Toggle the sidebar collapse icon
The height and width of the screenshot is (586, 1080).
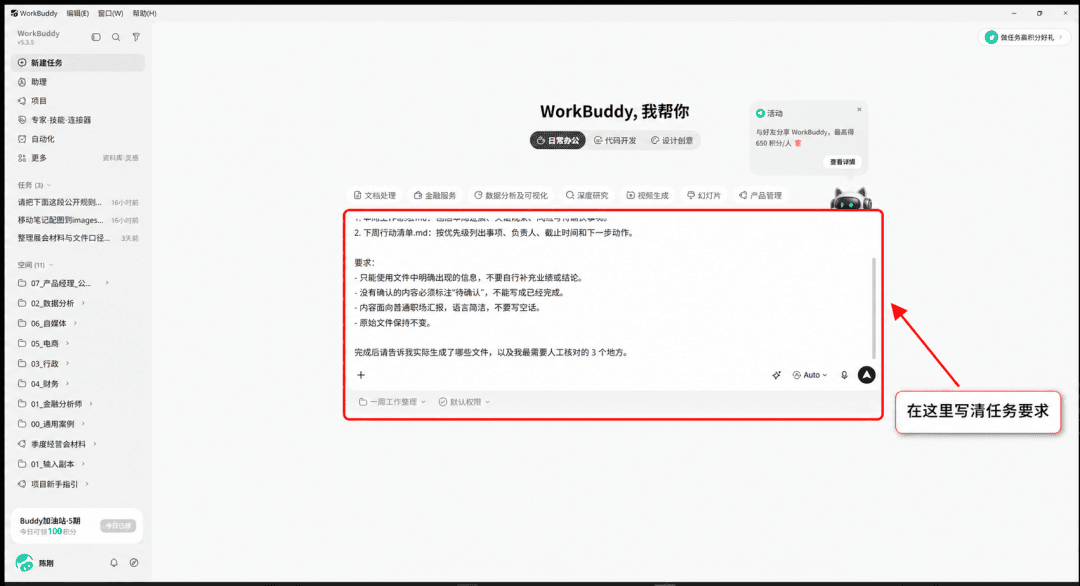tap(96, 37)
